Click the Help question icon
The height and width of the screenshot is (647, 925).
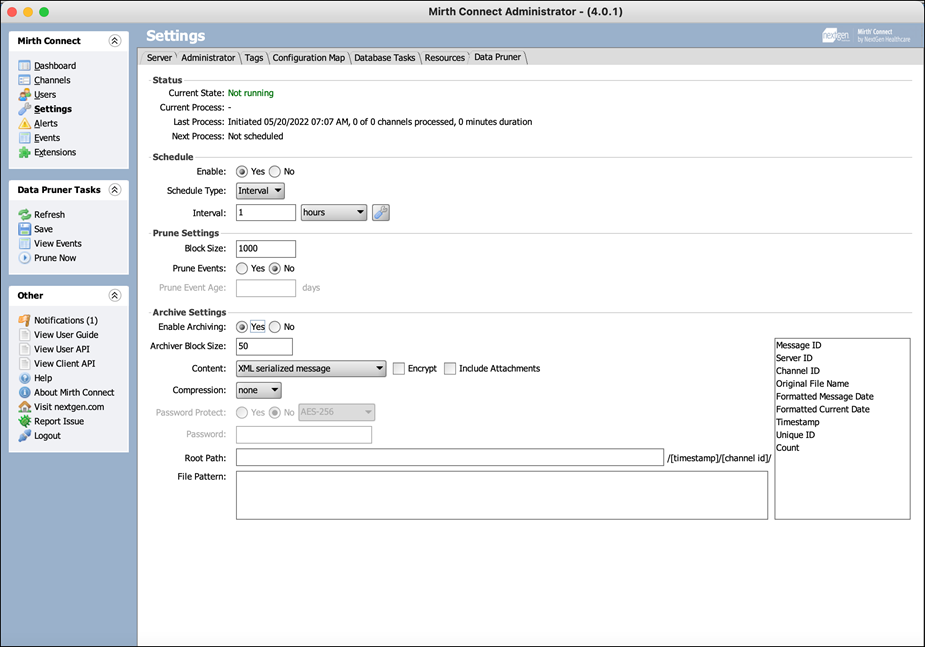24,378
